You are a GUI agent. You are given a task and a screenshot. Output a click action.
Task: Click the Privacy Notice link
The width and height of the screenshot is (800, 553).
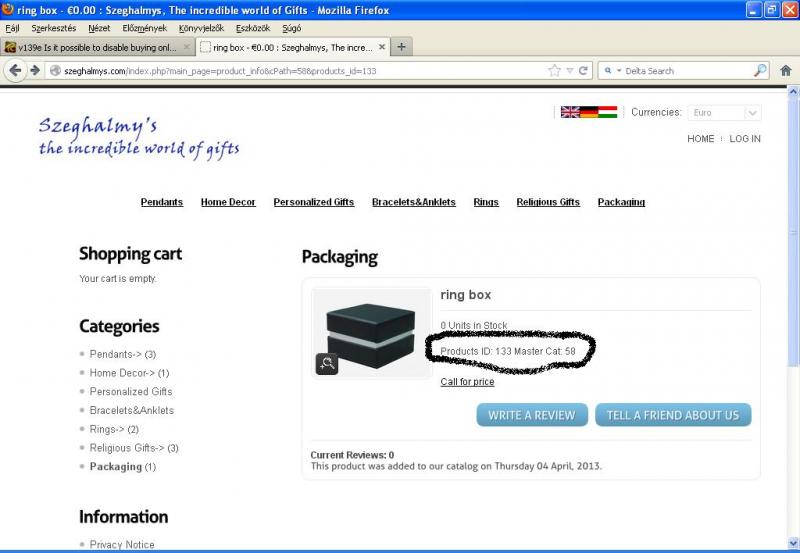(x=122, y=544)
